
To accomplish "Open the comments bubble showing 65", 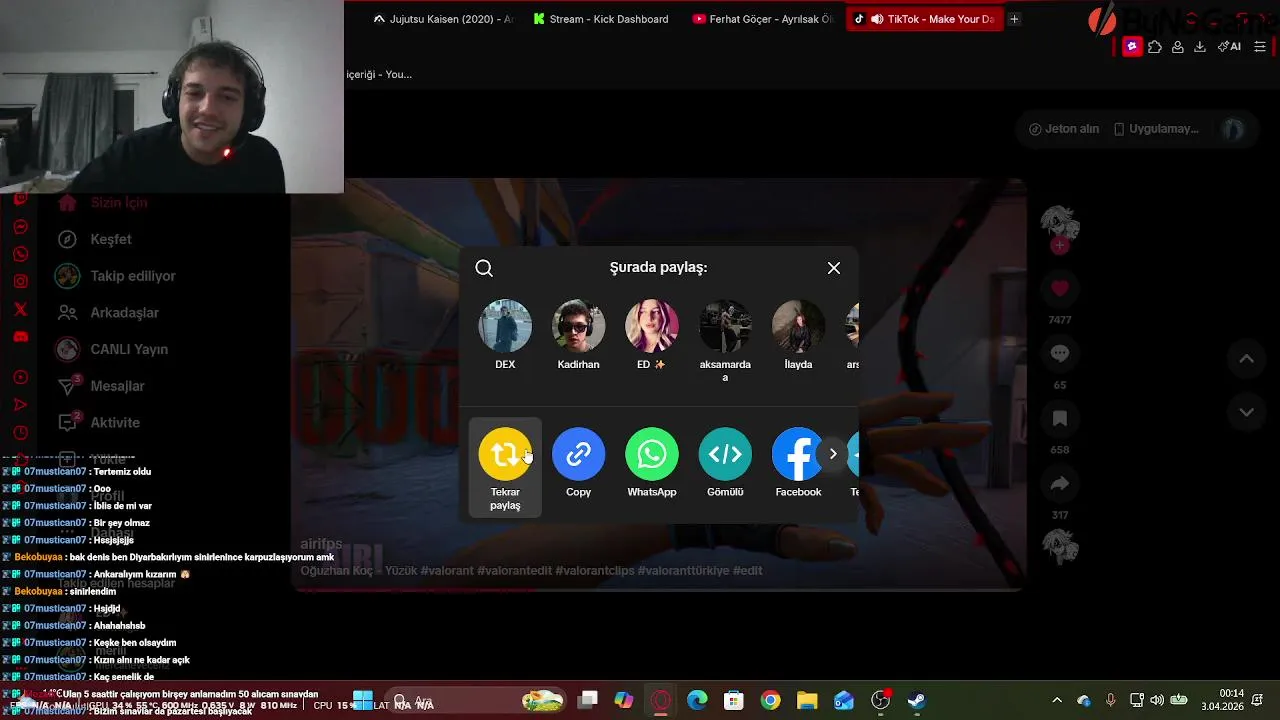I will click(x=1060, y=353).
